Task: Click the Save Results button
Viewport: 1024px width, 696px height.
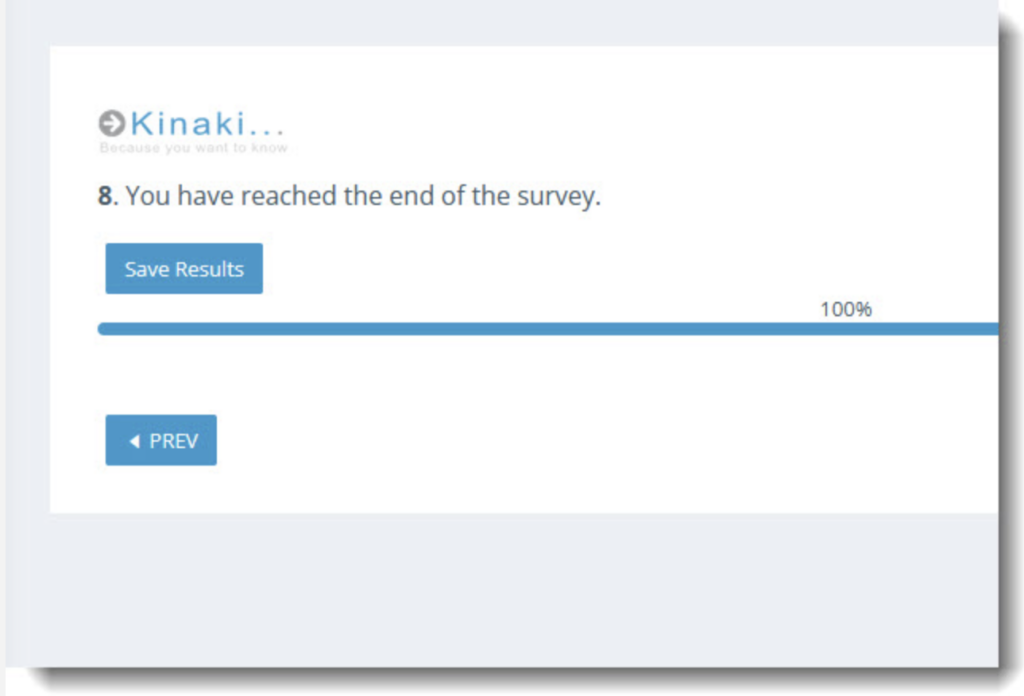Action: coord(184,268)
